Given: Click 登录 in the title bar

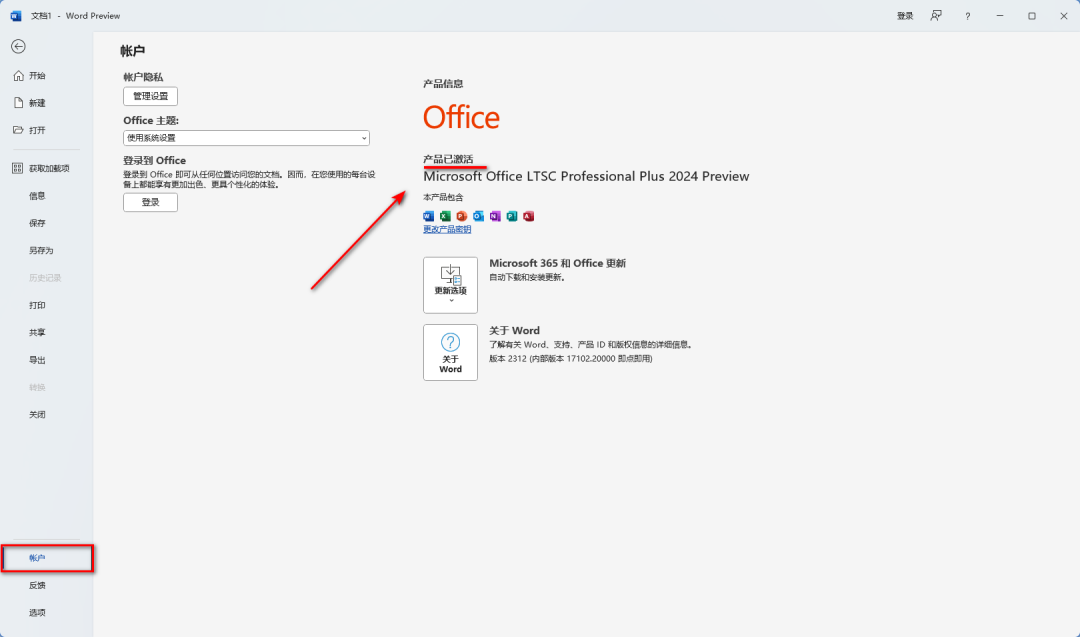Looking at the screenshot, I should pos(904,15).
